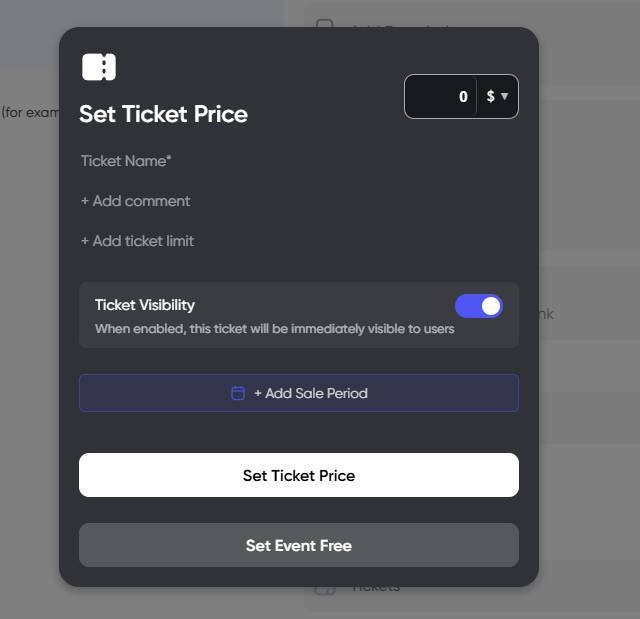Click the calendar icon for sale period

[x=238, y=393]
